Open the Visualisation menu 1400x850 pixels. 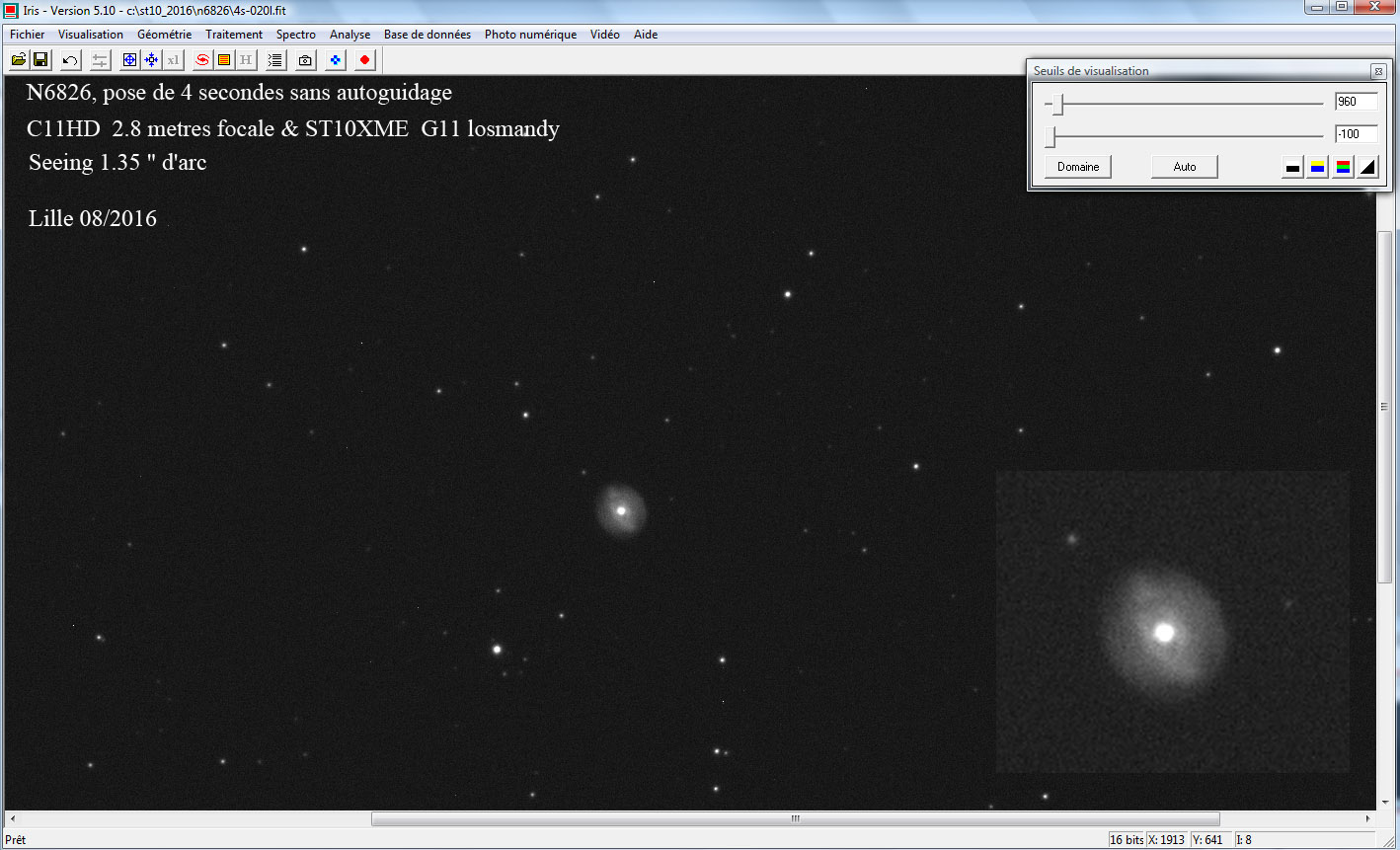(91, 35)
